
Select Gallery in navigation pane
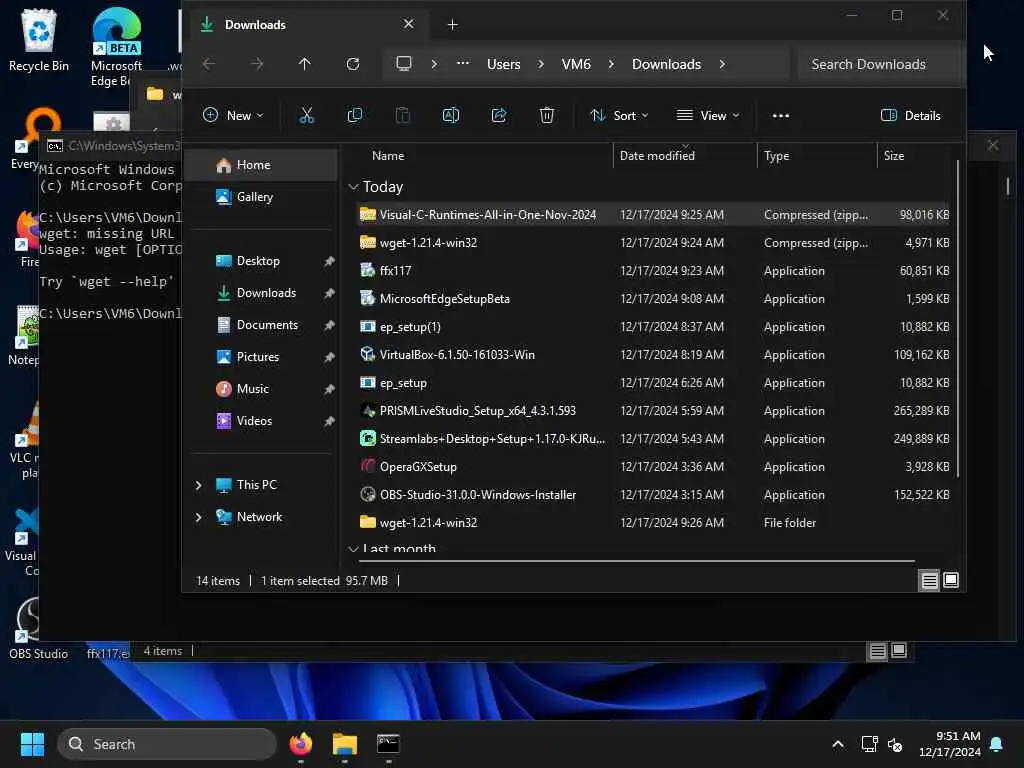[261, 197]
